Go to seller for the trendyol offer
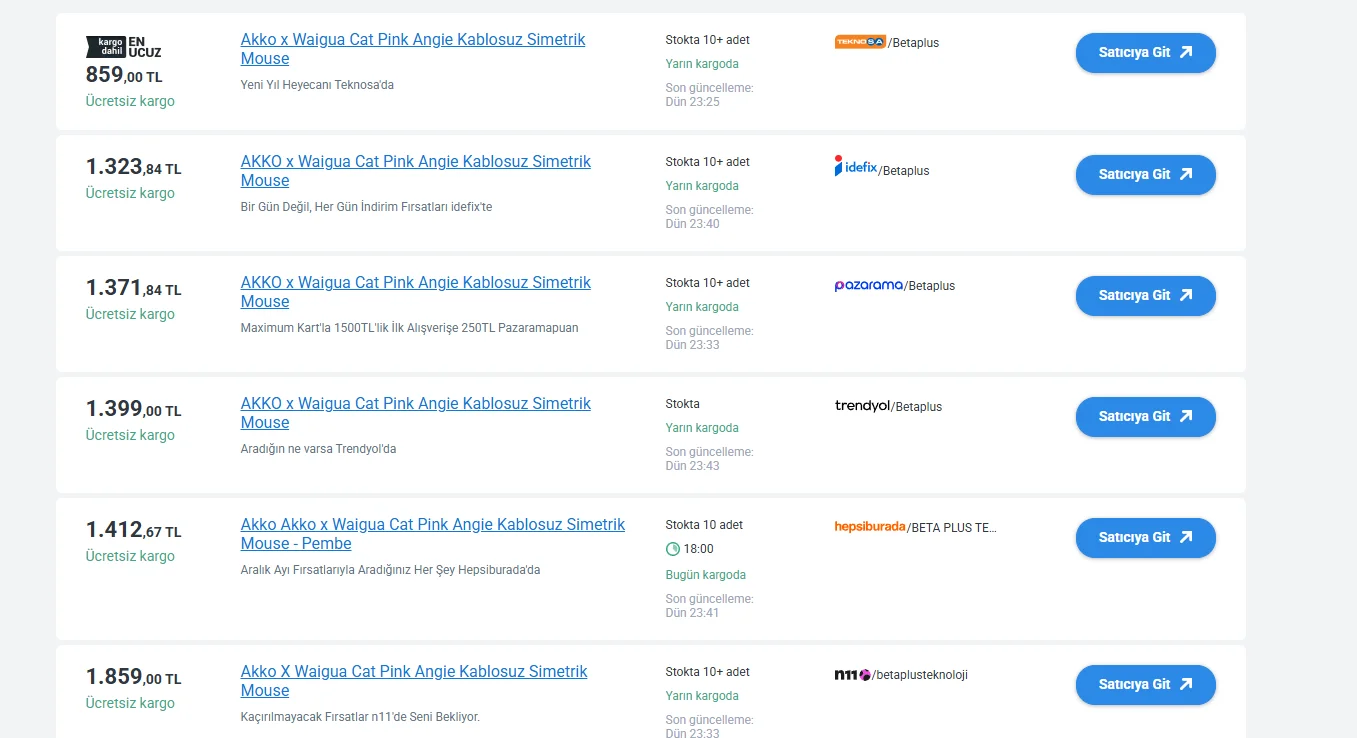Viewport: 1357px width, 738px height. click(1145, 417)
